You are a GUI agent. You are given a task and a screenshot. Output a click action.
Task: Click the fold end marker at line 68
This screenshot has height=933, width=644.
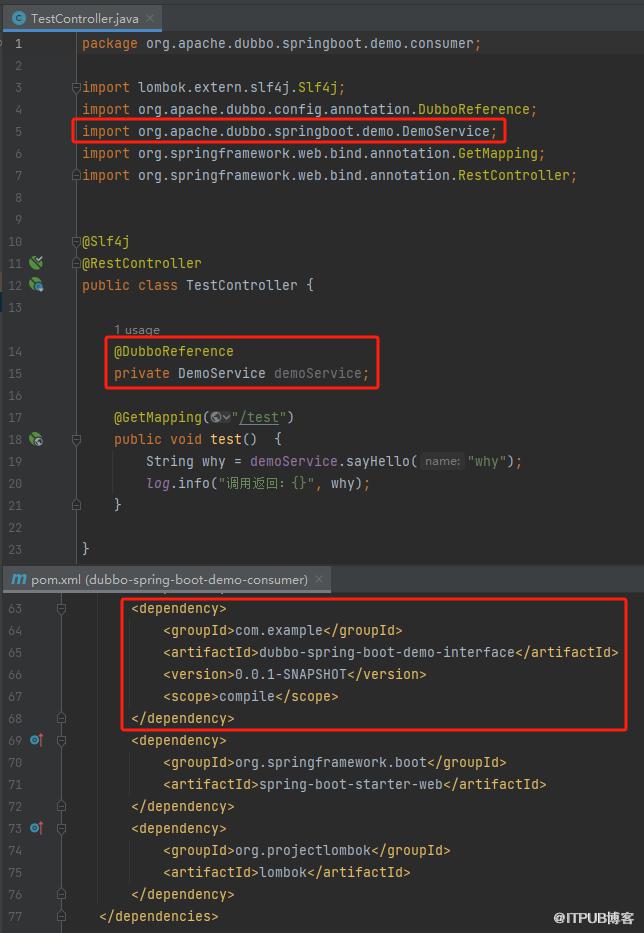coord(61,719)
